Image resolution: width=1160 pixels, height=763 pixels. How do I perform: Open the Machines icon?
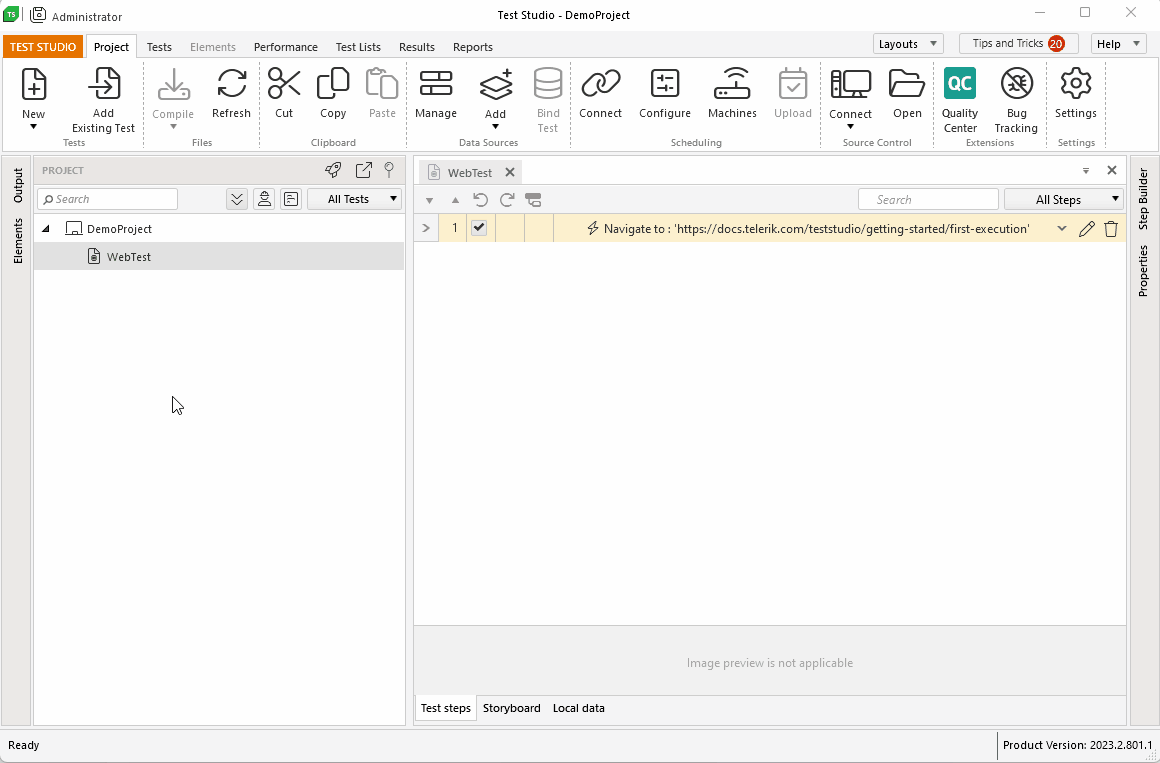732,84
